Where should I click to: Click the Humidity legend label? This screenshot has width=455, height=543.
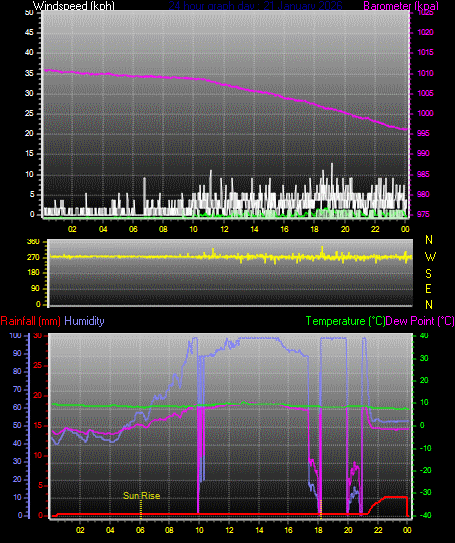(84, 321)
